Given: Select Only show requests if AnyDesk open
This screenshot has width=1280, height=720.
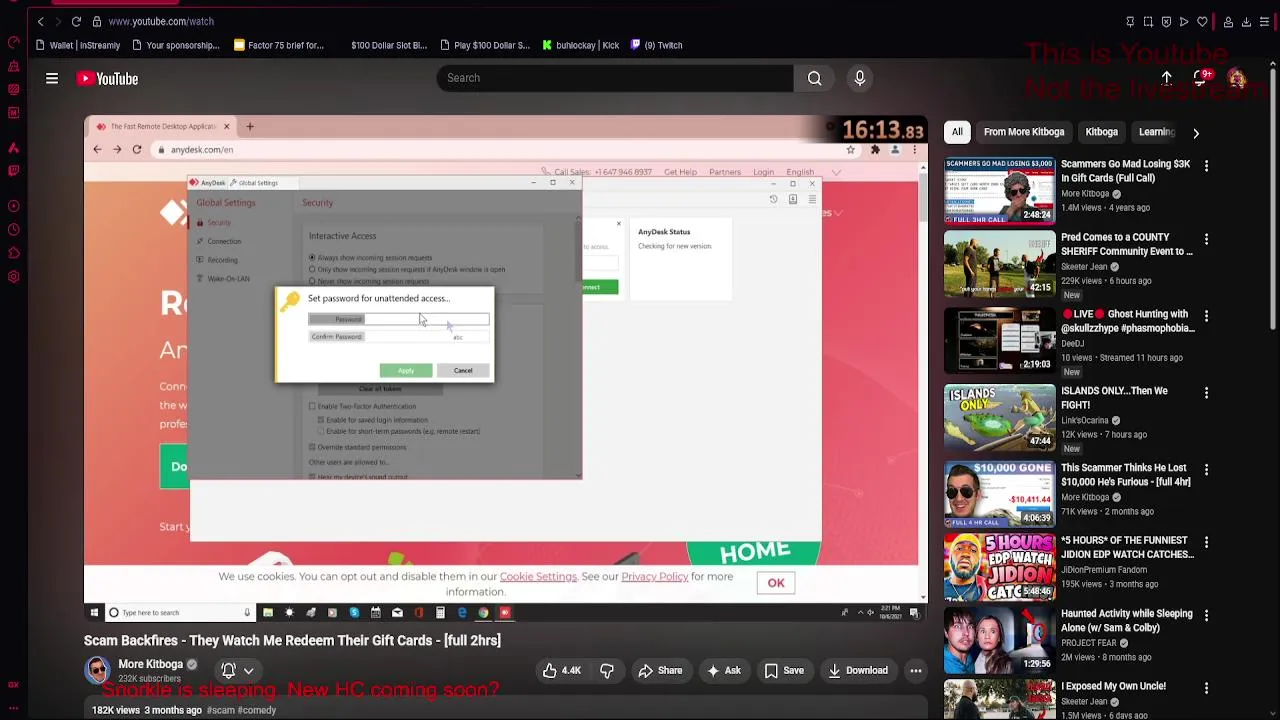Looking at the screenshot, I should point(407,269).
